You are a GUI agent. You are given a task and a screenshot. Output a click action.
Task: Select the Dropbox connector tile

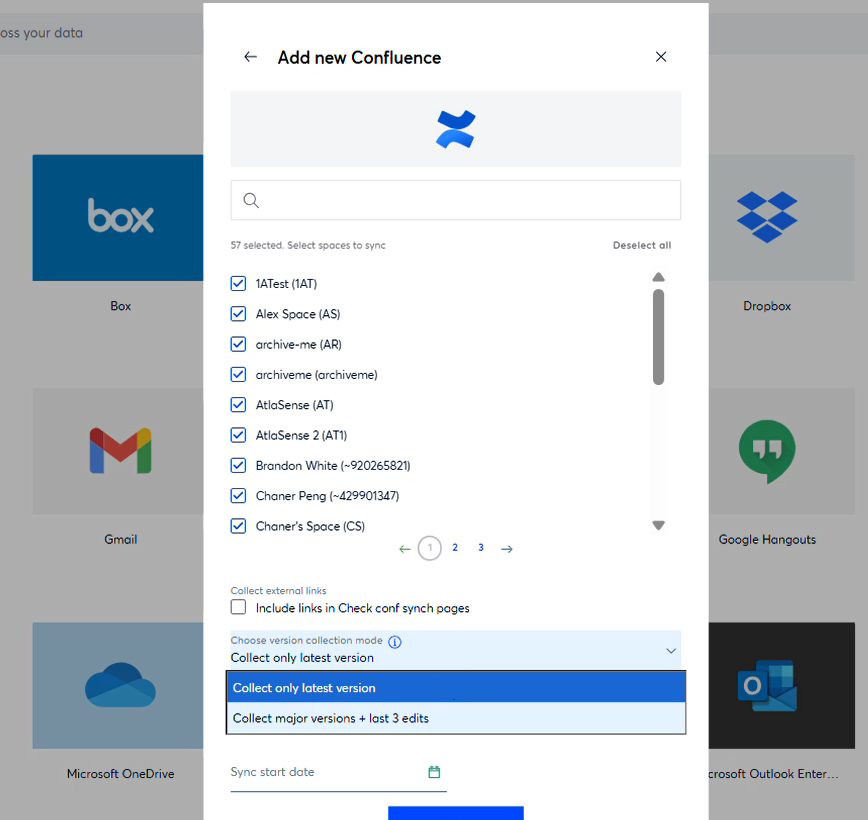(767, 218)
